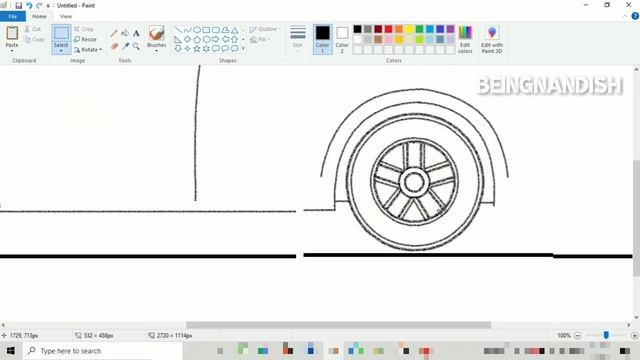Collapse the ribbon with the chevron
This screenshot has width=640, height=360.
point(625,16)
